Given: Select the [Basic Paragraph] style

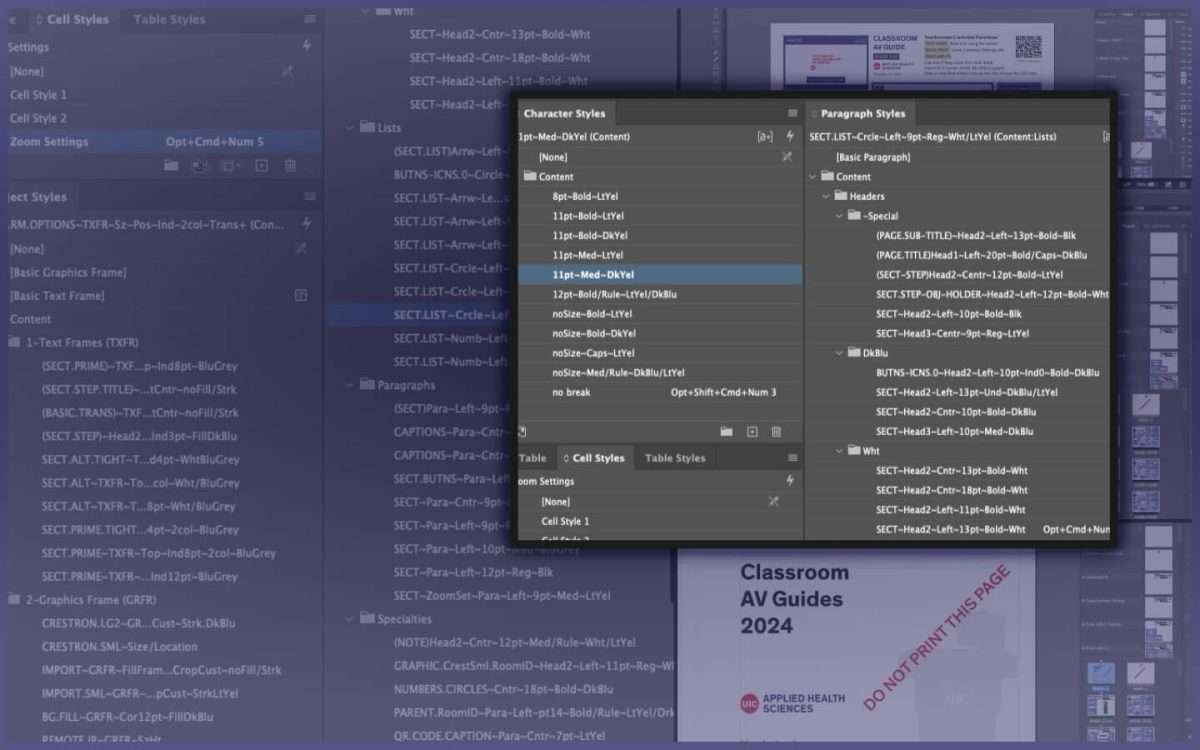Looking at the screenshot, I should 873,157.
